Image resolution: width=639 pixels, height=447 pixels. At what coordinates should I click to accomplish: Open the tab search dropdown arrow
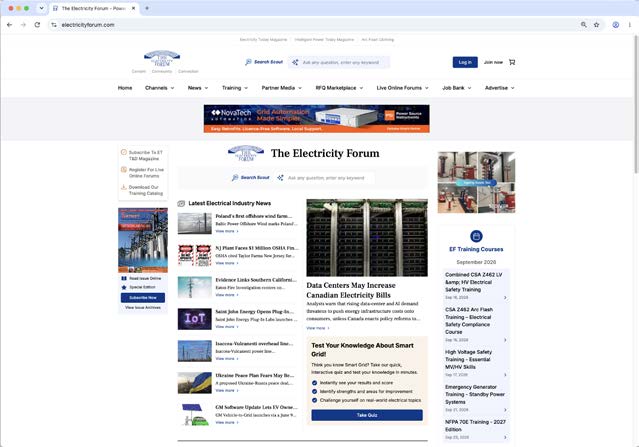coord(41,8)
